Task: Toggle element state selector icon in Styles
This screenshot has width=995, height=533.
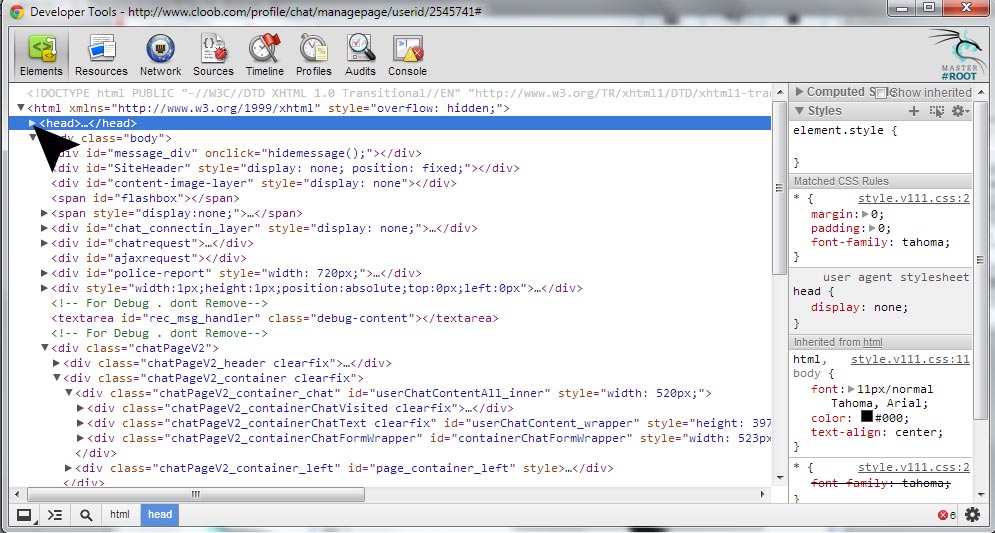Action: (x=937, y=111)
